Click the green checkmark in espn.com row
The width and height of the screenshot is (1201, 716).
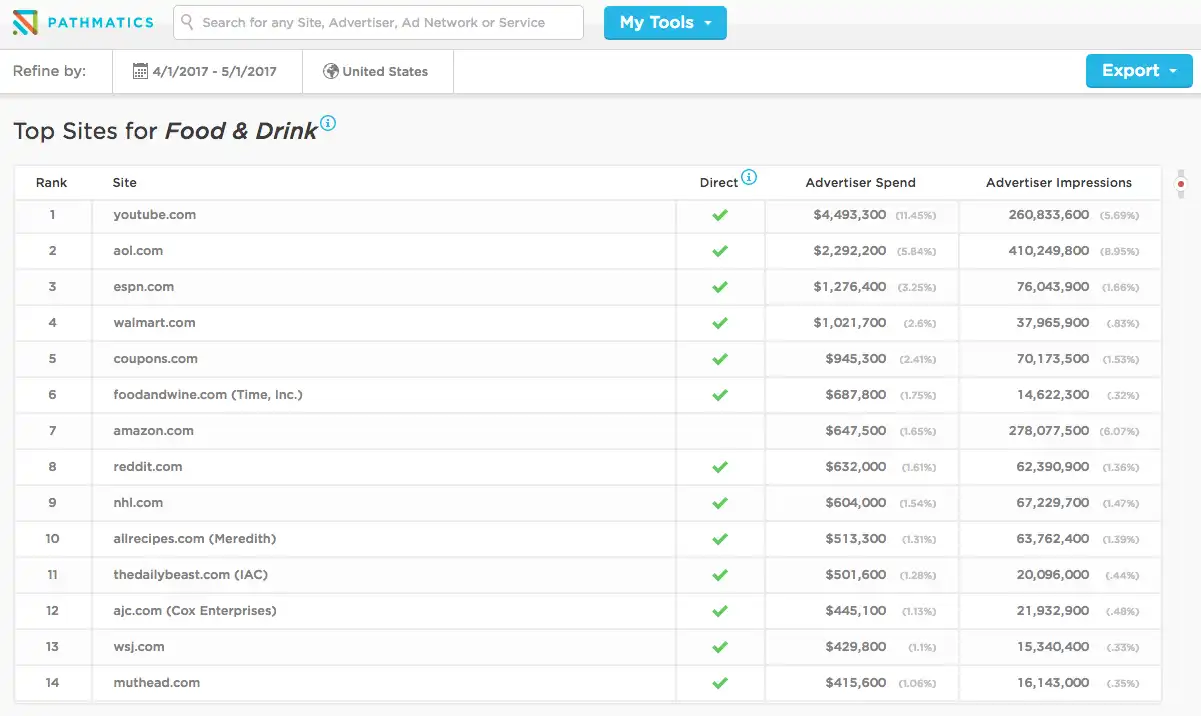[x=720, y=287]
